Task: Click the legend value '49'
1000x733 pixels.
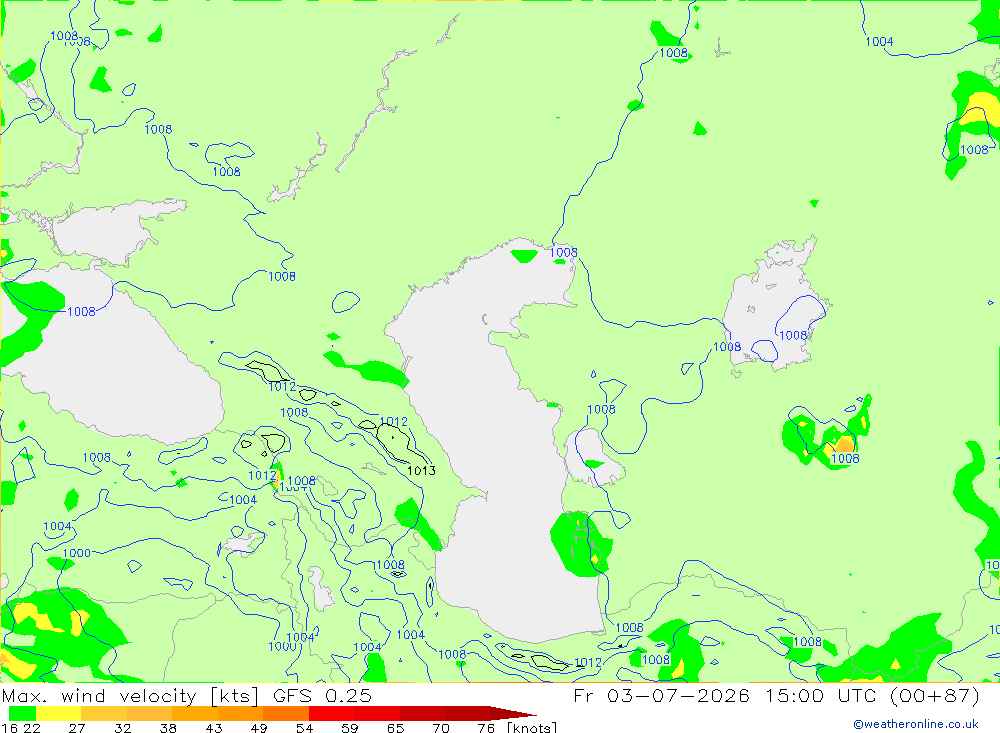Action: [x=259, y=728]
